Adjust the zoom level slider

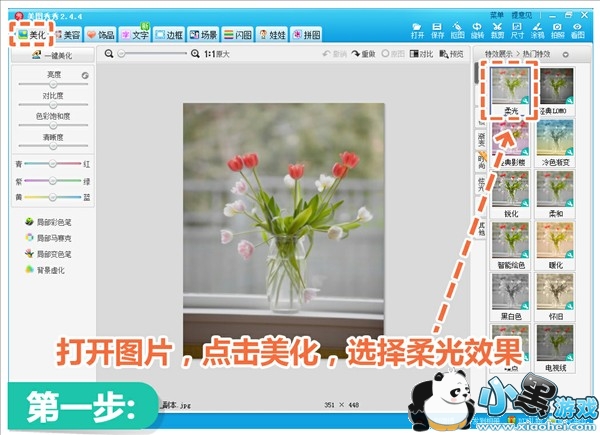pos(152,54)
